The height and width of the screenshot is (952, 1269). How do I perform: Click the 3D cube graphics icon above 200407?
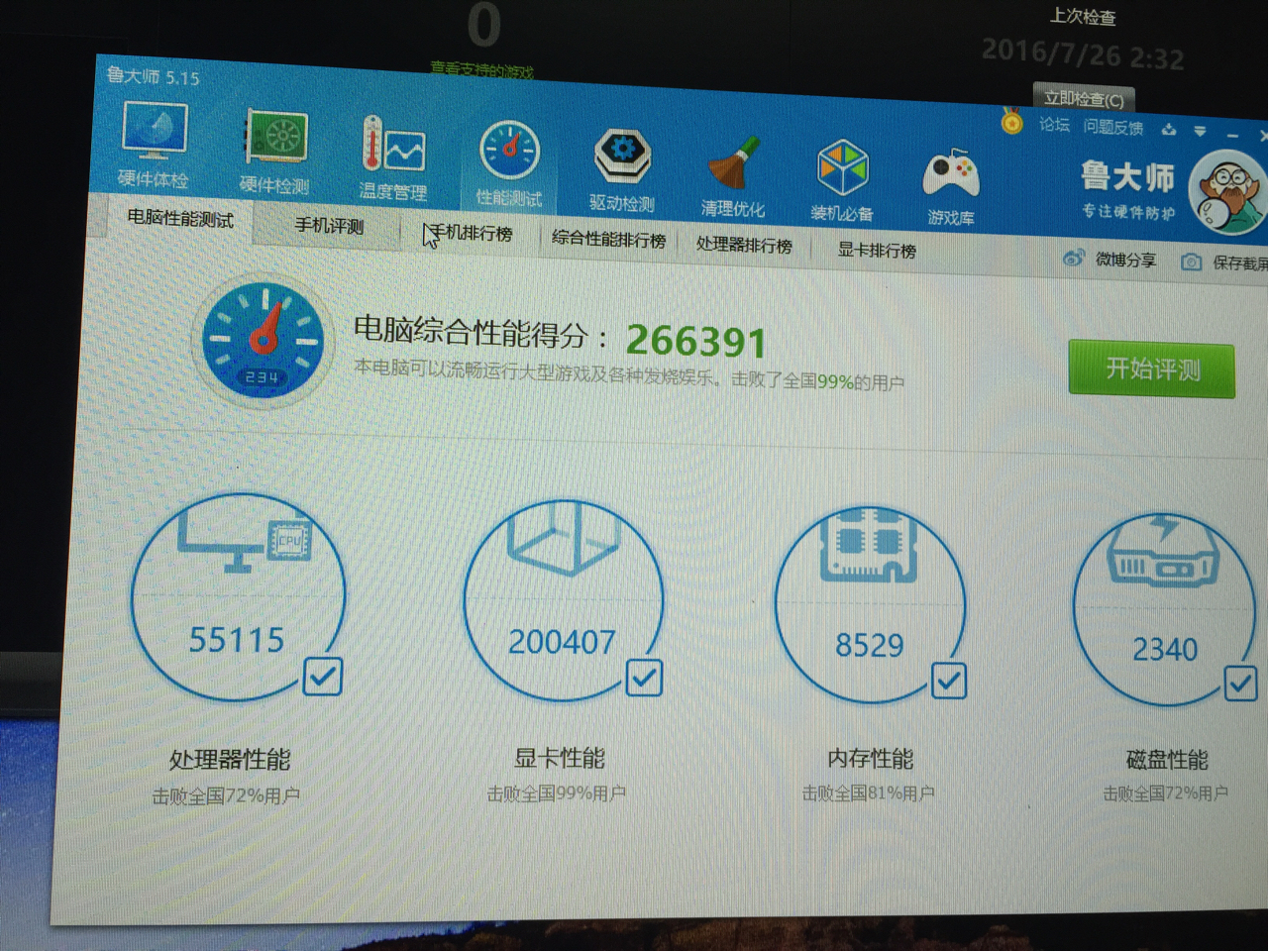[x=562, y=539]
